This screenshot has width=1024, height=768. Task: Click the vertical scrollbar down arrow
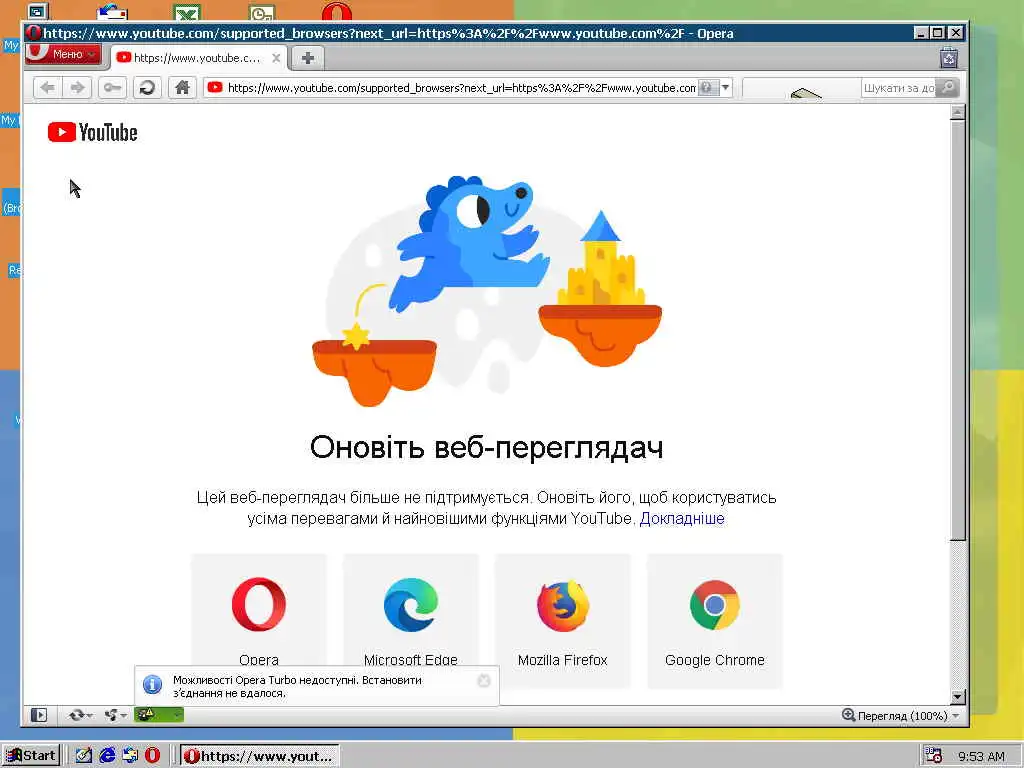(957, 696)
